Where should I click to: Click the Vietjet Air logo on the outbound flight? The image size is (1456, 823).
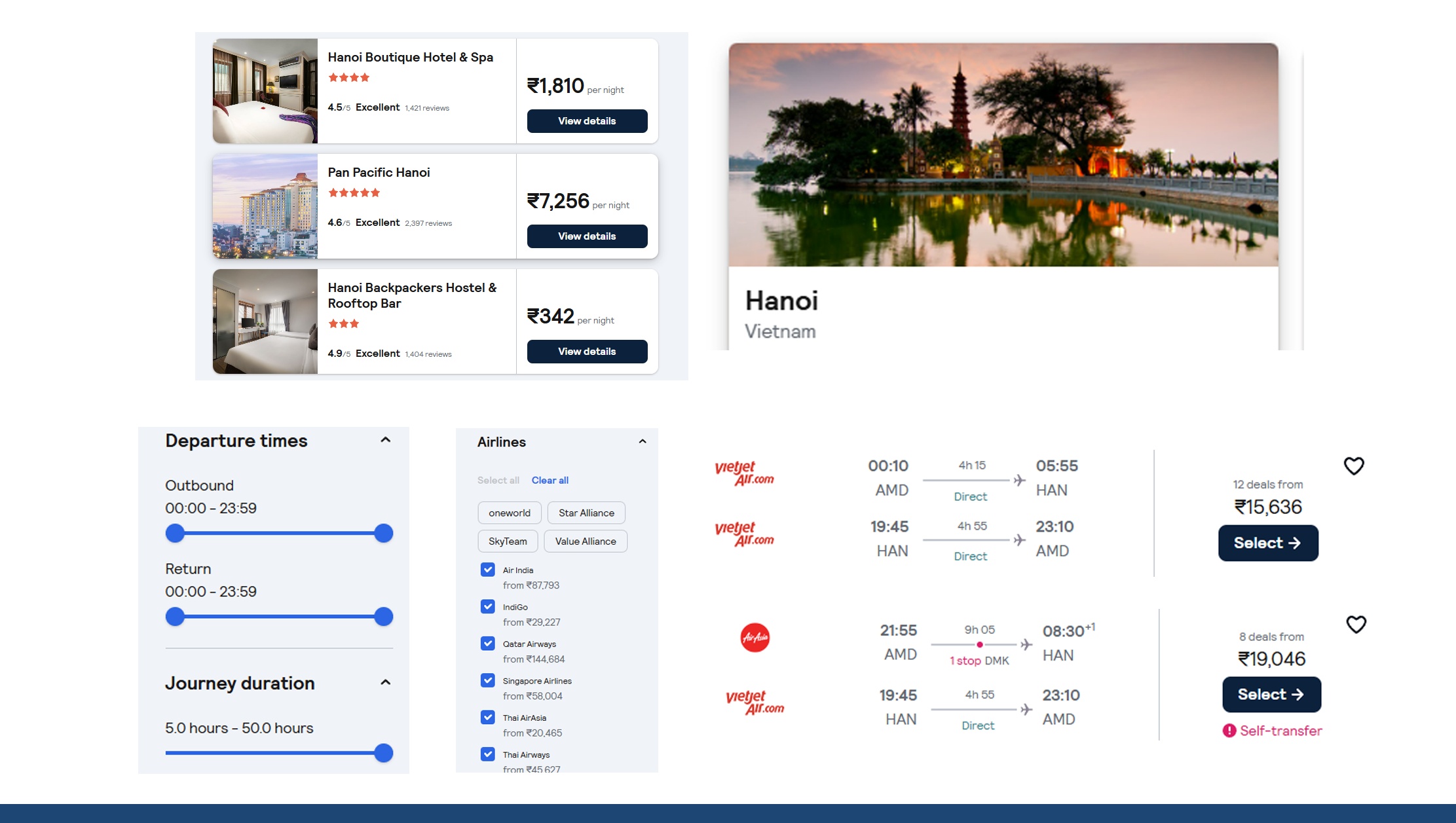point(745,472)
